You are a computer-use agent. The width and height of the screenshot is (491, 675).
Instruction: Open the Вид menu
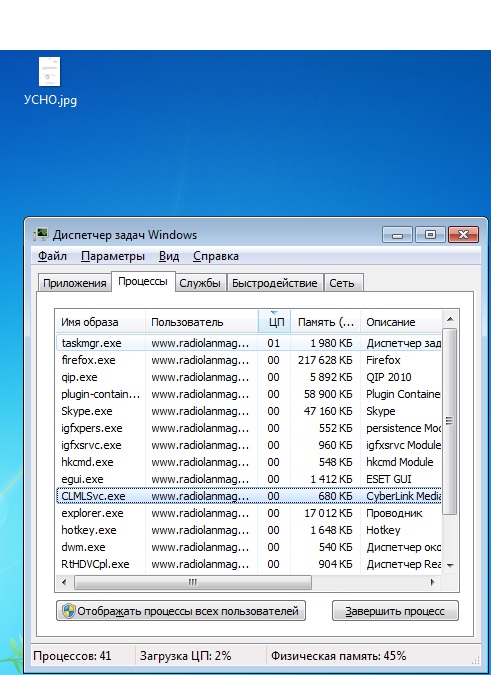point(169,256)
